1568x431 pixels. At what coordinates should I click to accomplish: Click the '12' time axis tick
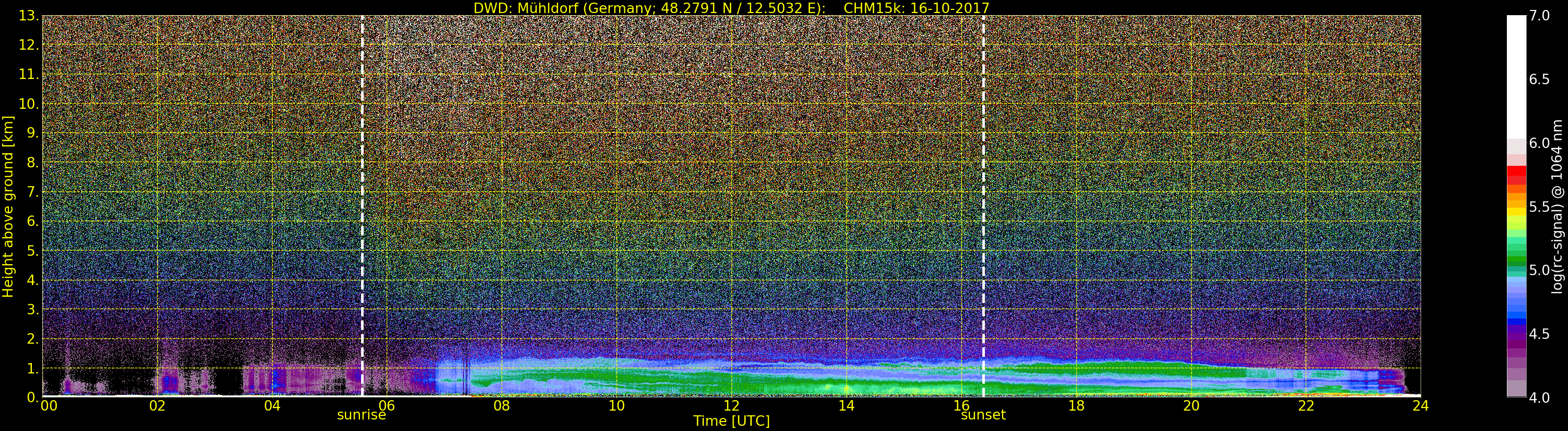click(x=731, y=405)
